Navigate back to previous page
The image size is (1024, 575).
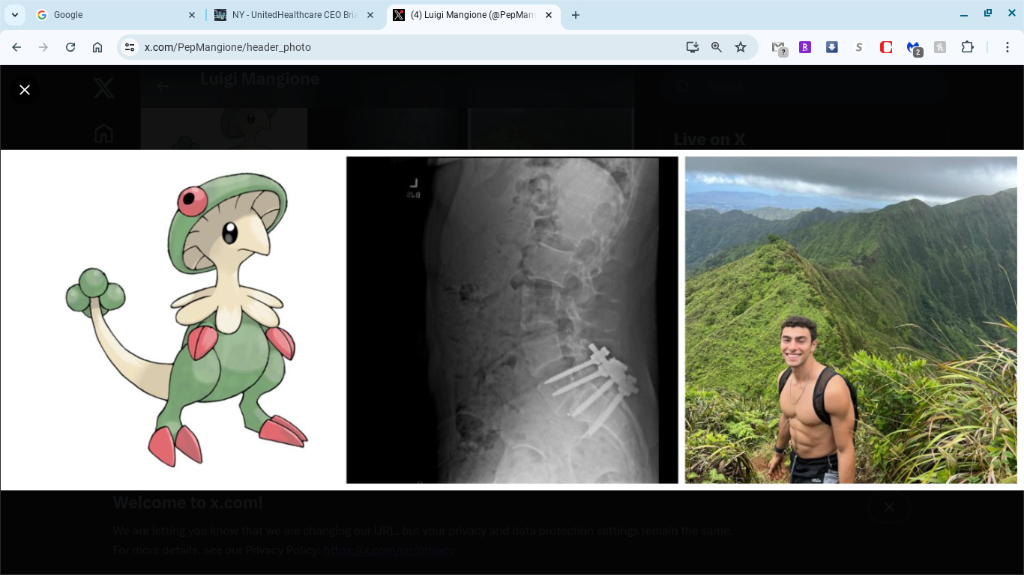[x=16, y=47]
